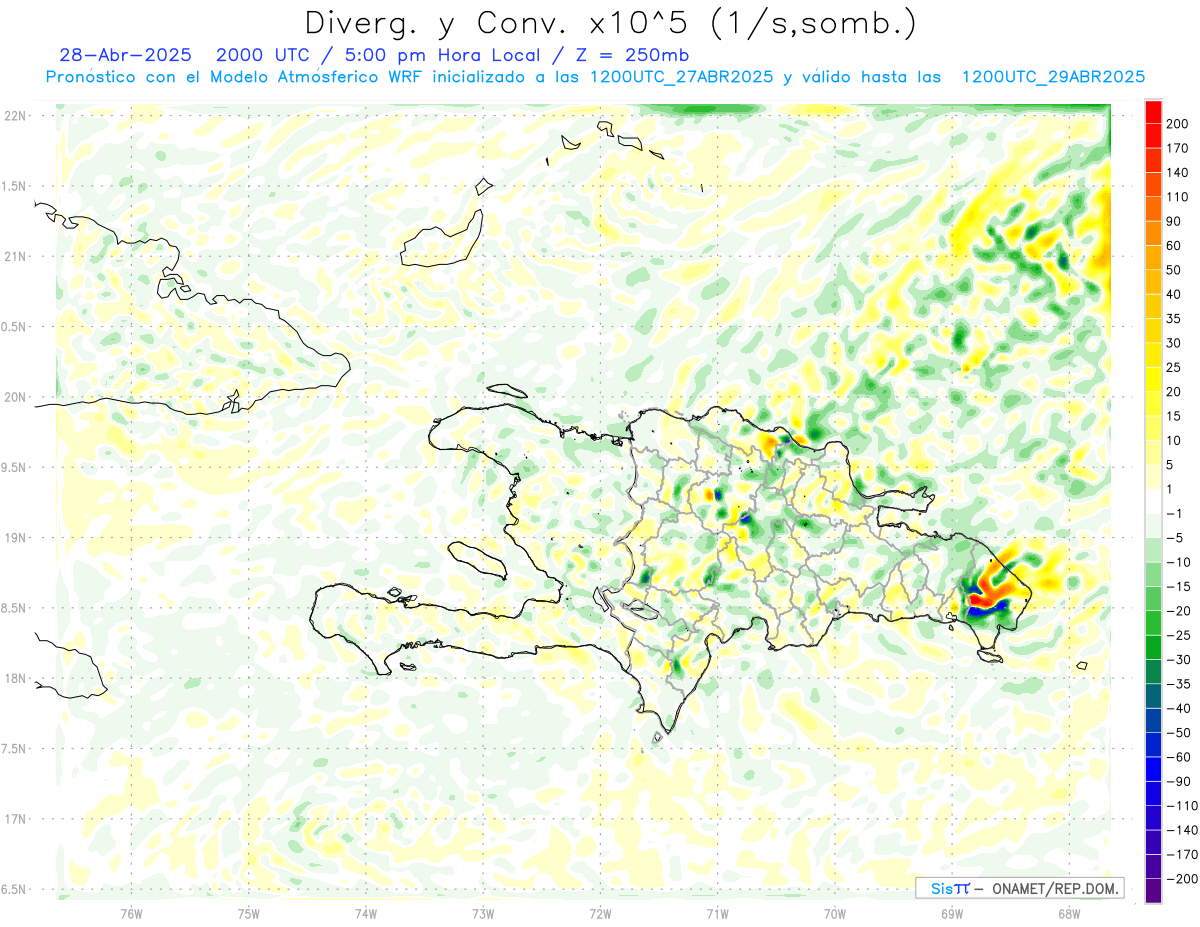Image resolution: width=1200 pixels, height=927 pixels.
Task: Click the "1.5N" latitude label
Action: [x=15, y=186]
